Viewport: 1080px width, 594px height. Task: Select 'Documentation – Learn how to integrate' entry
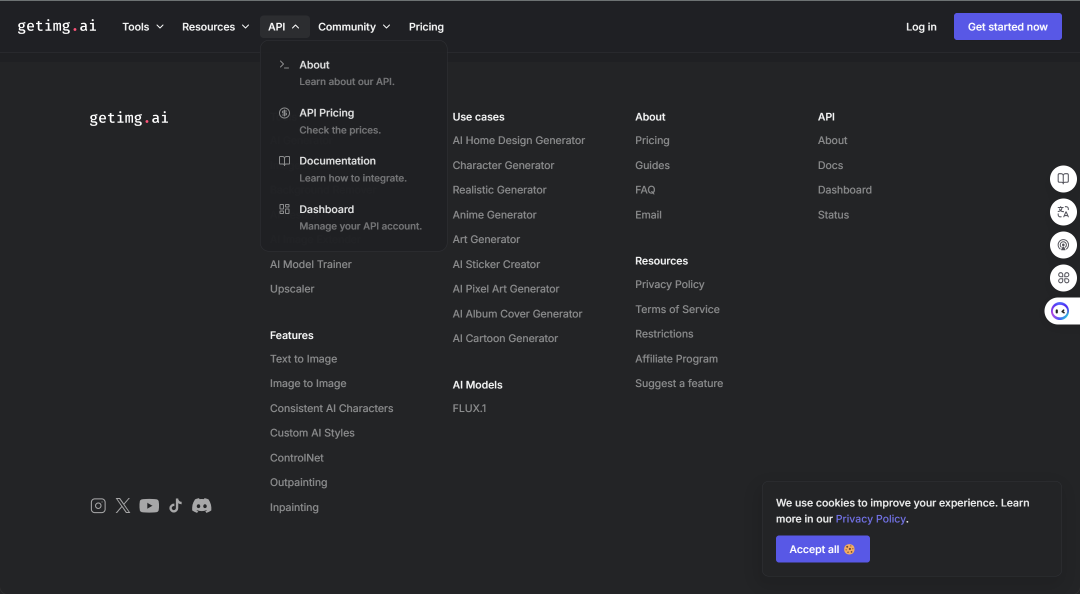(x=354, y=169)
